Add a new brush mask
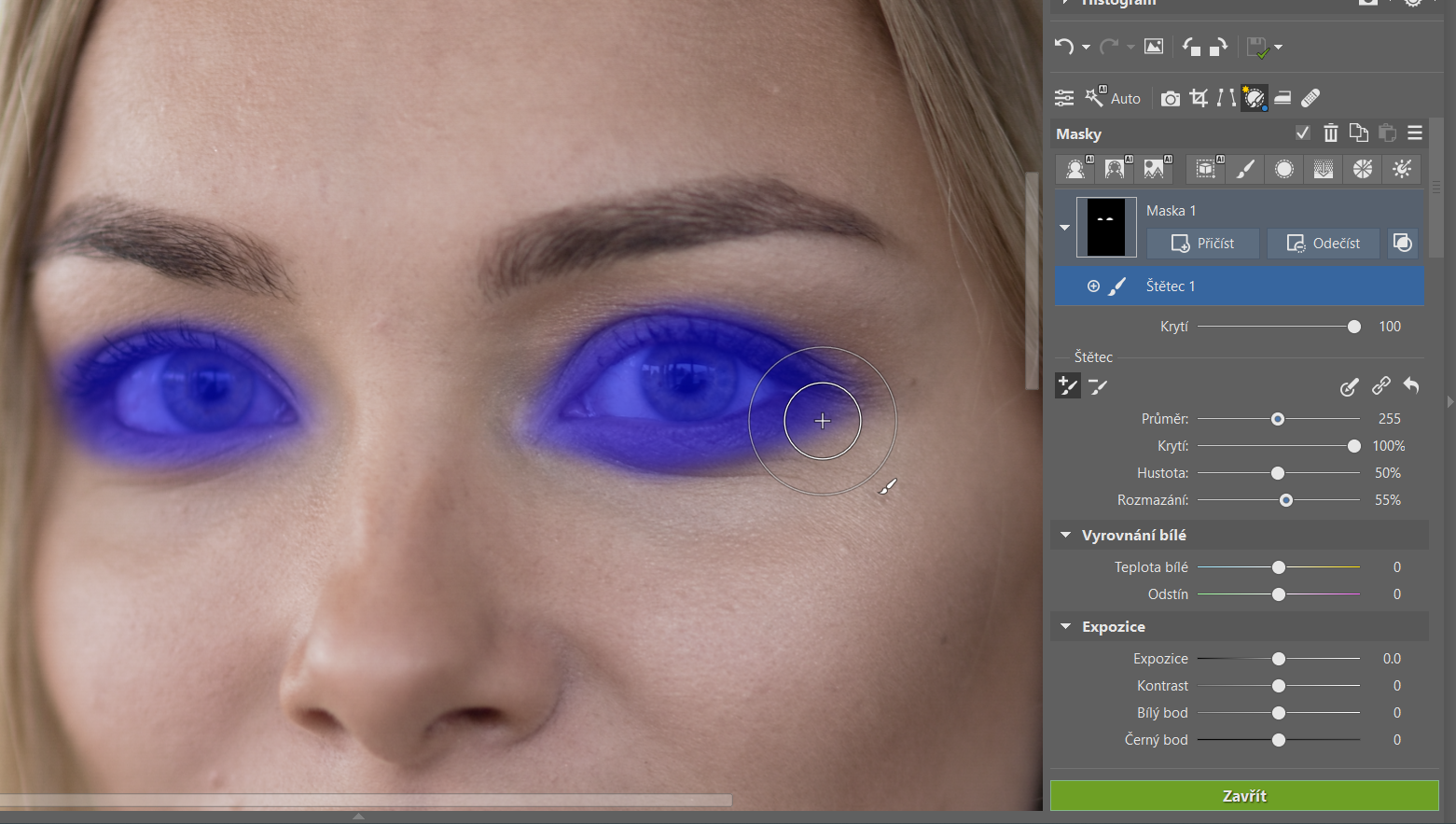 (1245, 169)
